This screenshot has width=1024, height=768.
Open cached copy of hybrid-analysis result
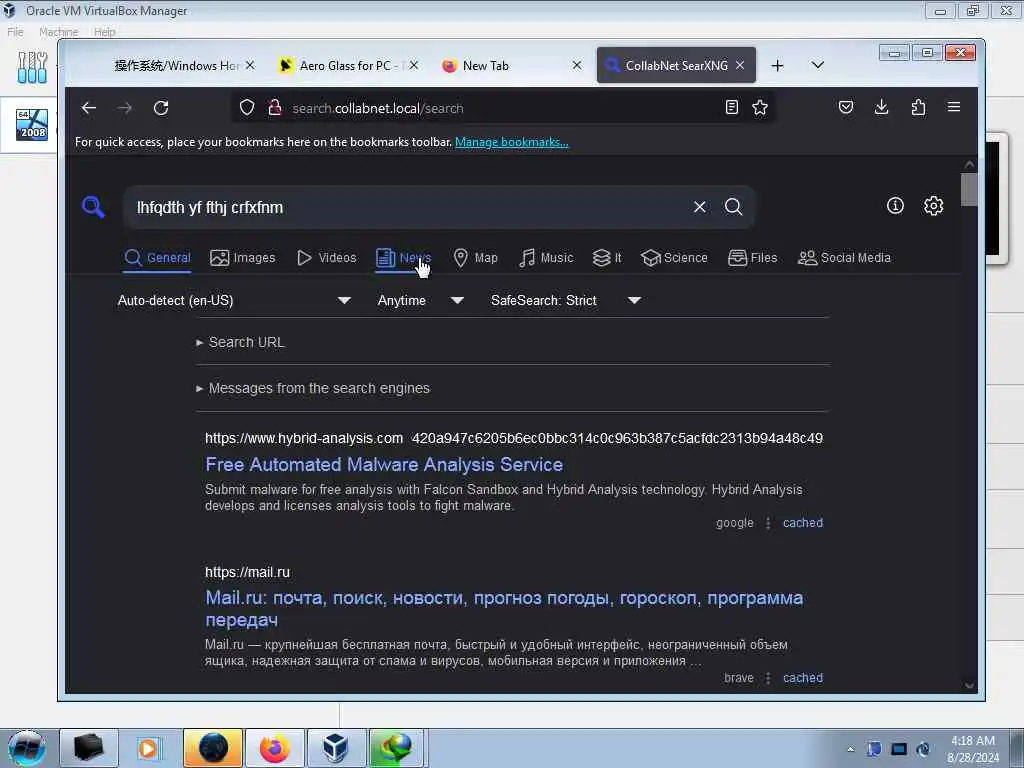[x=803, y=522]
